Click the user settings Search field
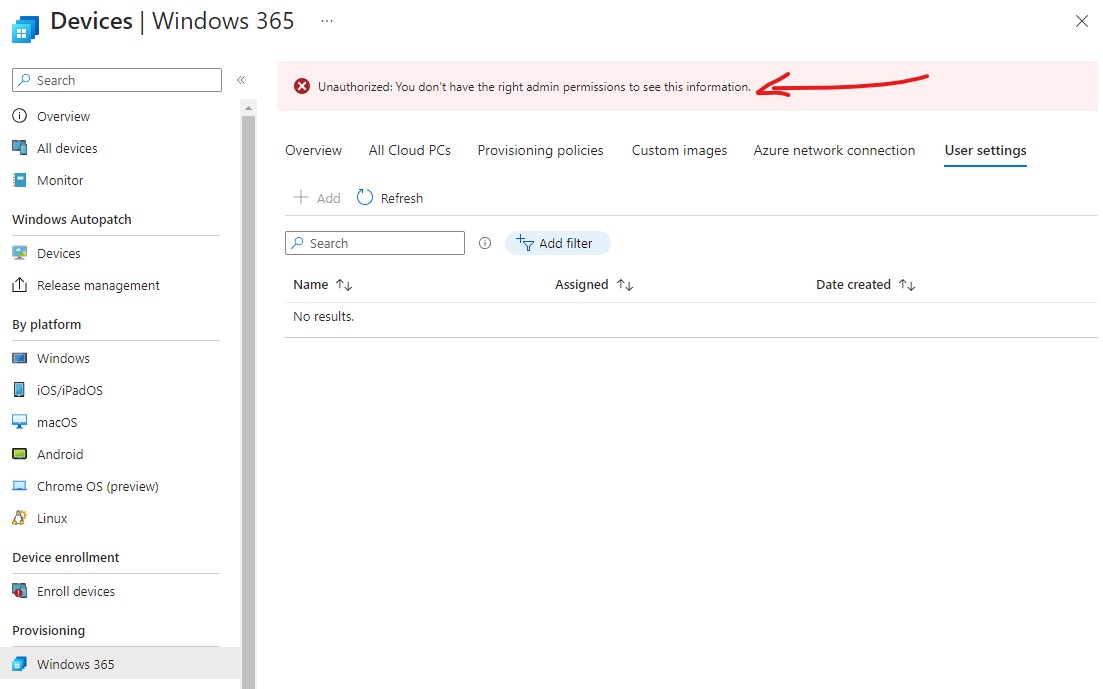The height and width of the screenshot is (689, 1103). tap(375, 243)
